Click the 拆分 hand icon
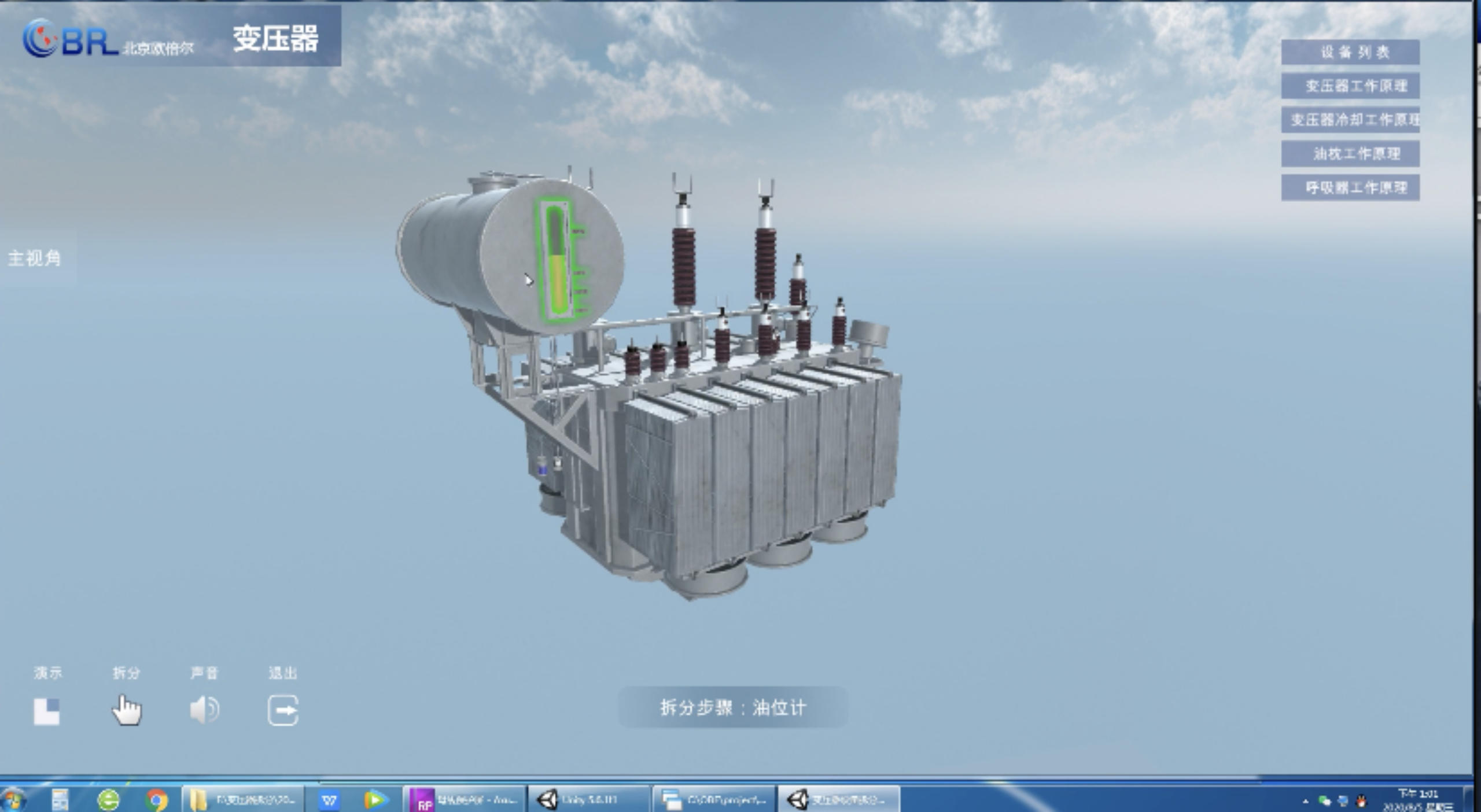This screenshot has width=1481, height=812. 126,710
